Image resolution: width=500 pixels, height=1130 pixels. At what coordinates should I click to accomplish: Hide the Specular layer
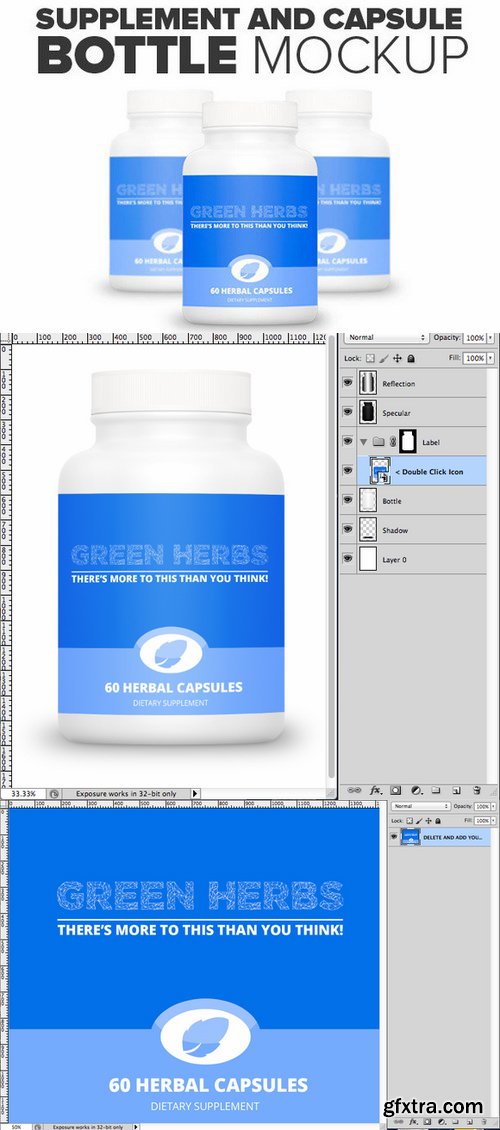347,413
